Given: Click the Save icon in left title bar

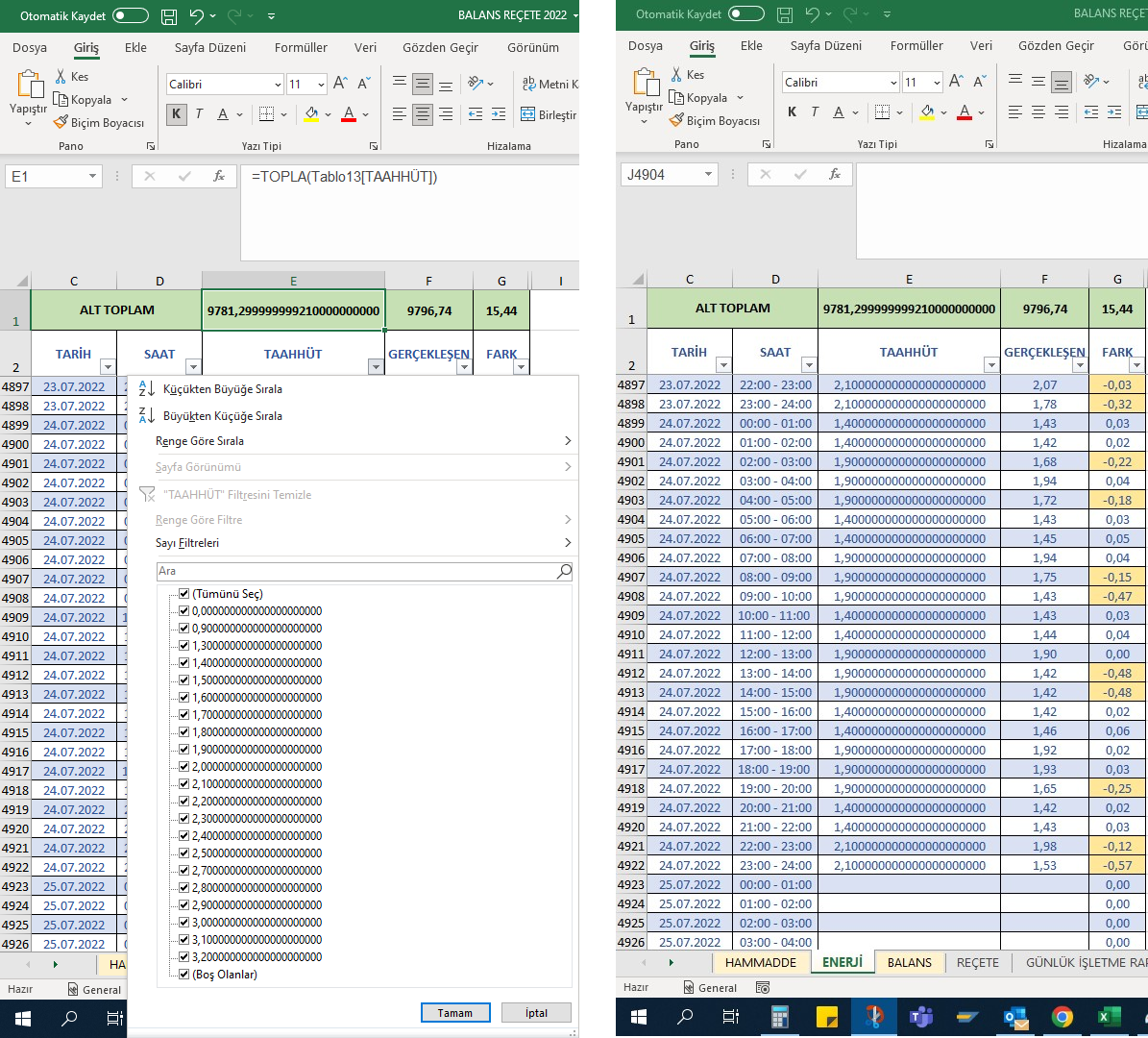Looking at the screenshot, I should (169, 15).
